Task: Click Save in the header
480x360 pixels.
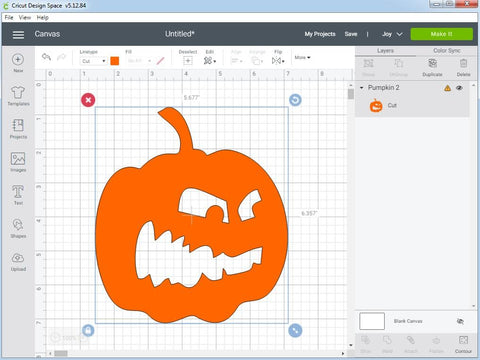Action: point(351,34)
